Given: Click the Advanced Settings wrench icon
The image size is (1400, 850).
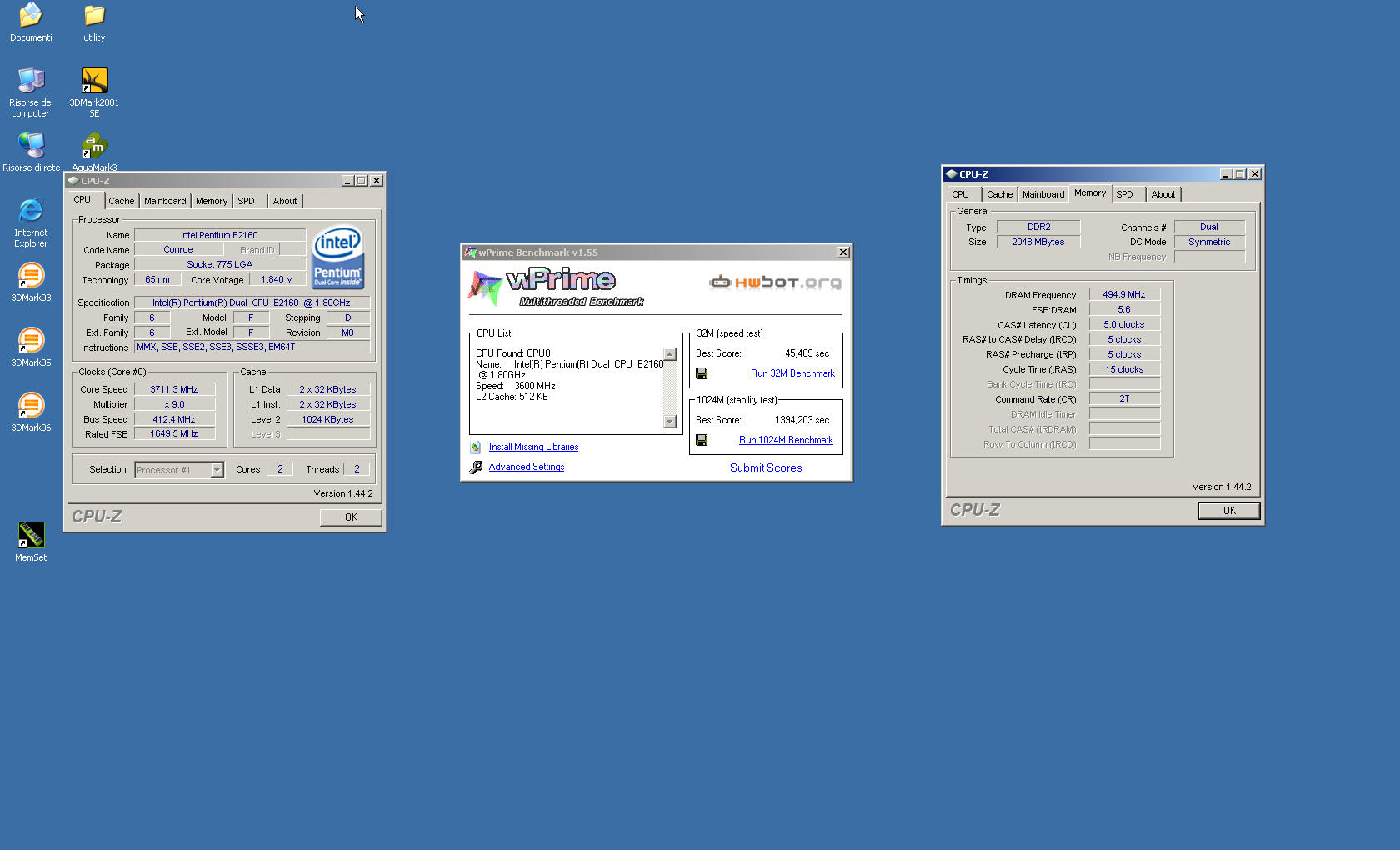Looking at the screenshot, I should click(x=476, y=467).
